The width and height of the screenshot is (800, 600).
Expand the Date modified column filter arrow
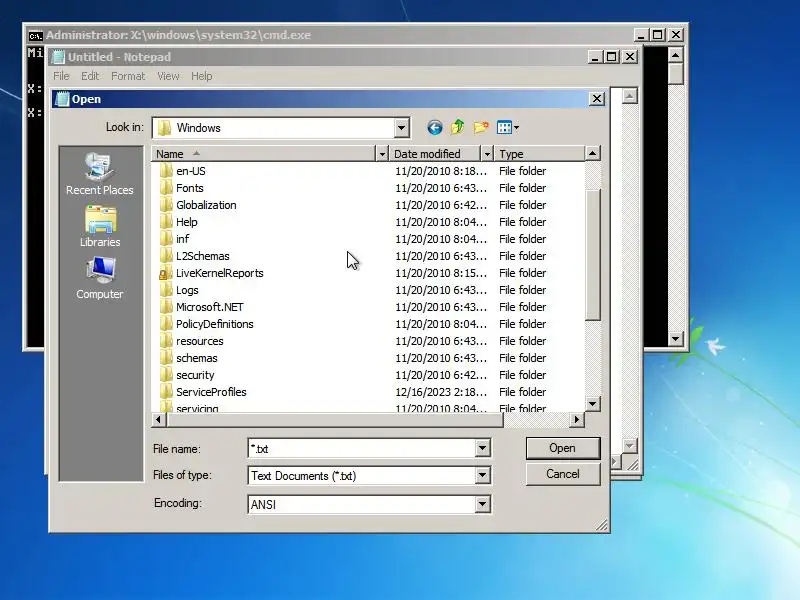point(487,154)
